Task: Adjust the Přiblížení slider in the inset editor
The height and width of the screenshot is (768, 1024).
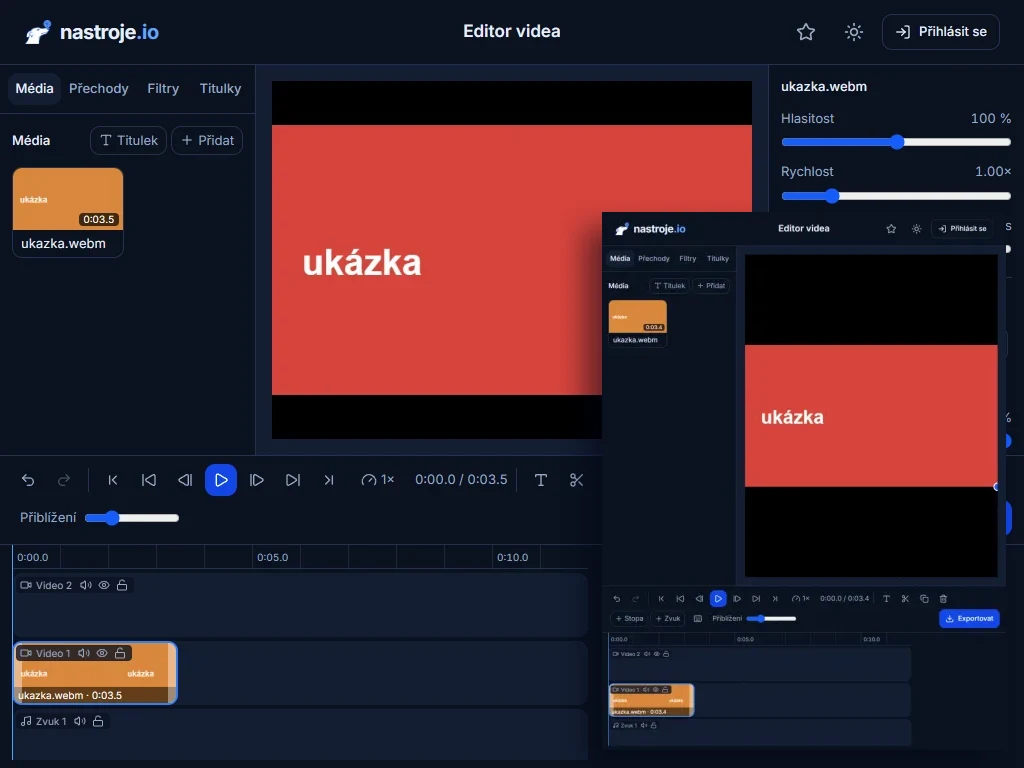Action: click(771, 618)
